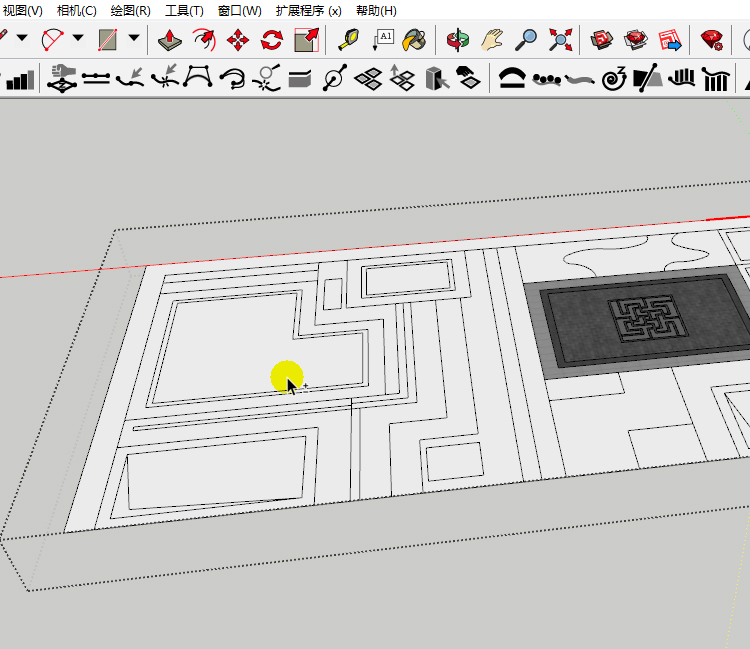Open the 绘图(R) menu
The width and height of the screenshot is (750, 649).
[x=131, y=11]
